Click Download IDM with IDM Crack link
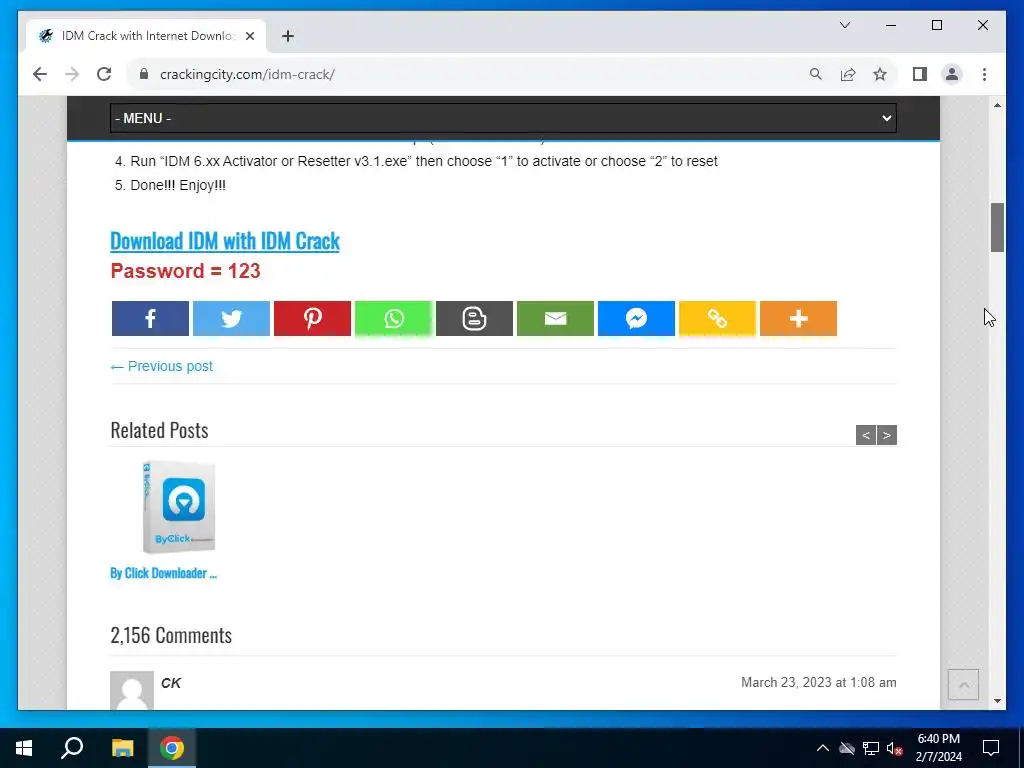 (225, 241)
